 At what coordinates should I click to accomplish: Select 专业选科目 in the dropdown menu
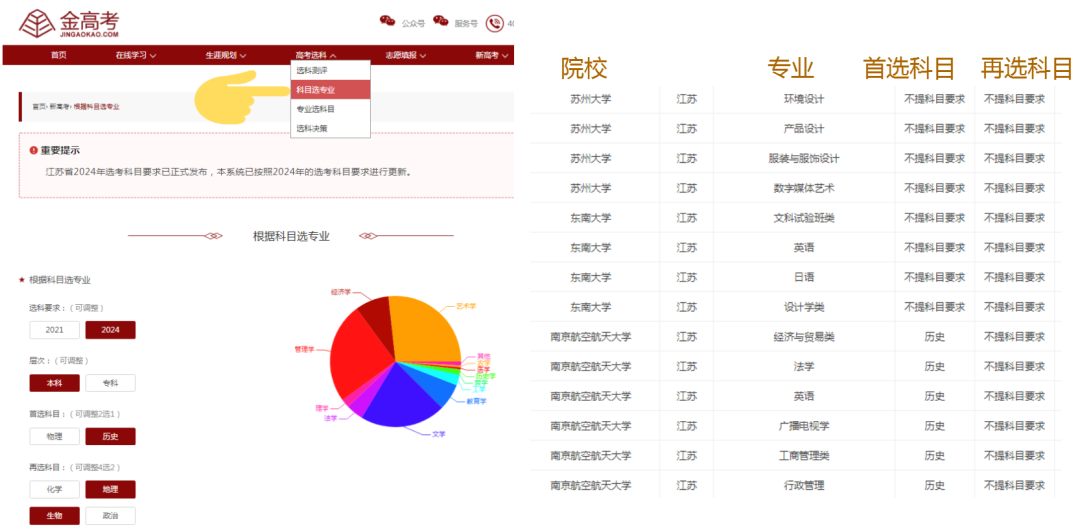tap(331, 109)
